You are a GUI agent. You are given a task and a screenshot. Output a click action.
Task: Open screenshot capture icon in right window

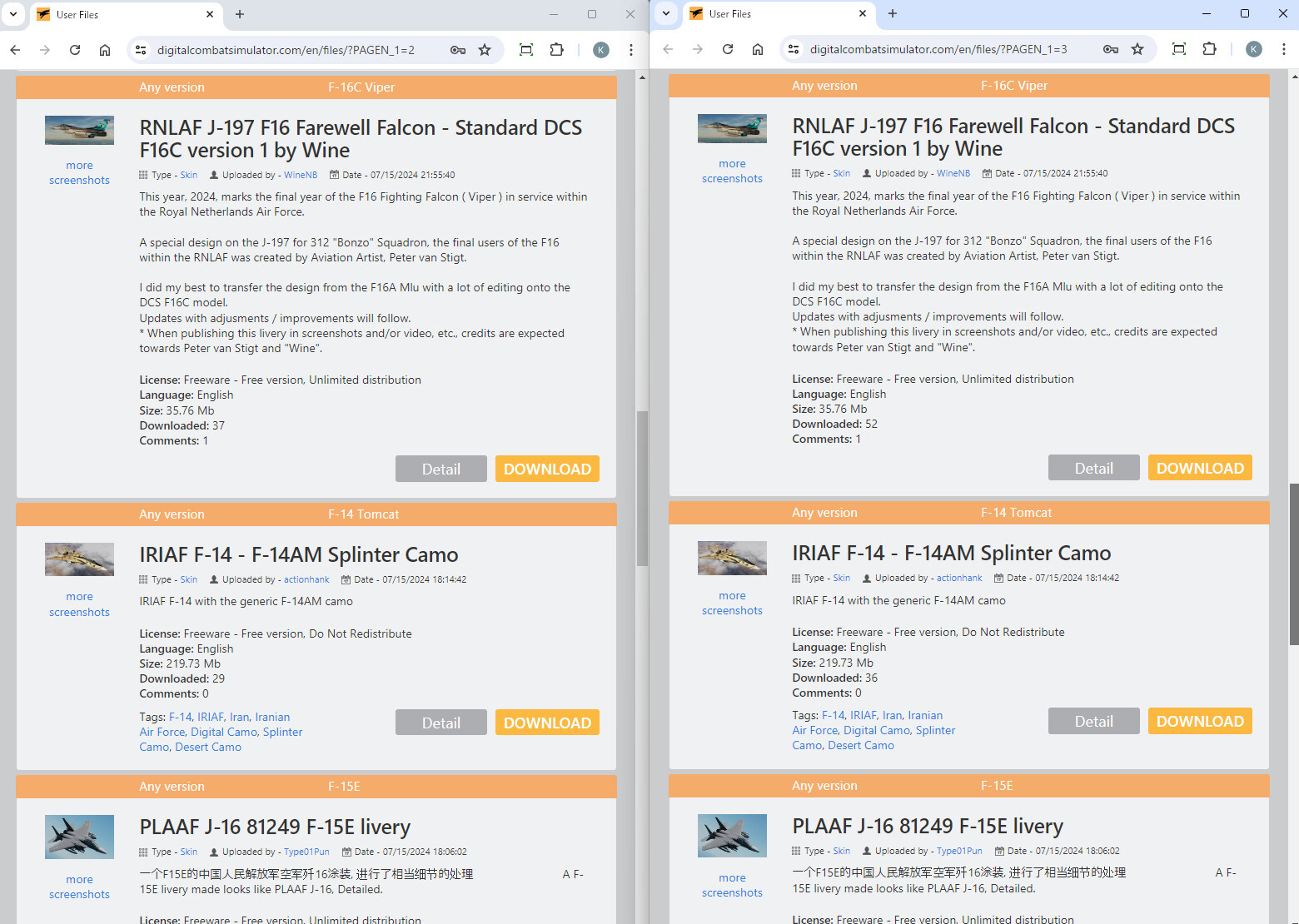[1179, 49]
